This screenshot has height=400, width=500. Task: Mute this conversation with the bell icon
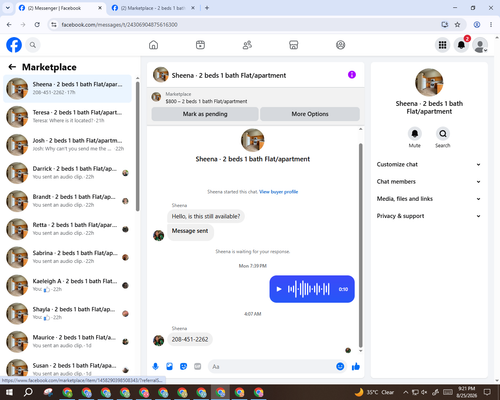click(x=415, y=134)
